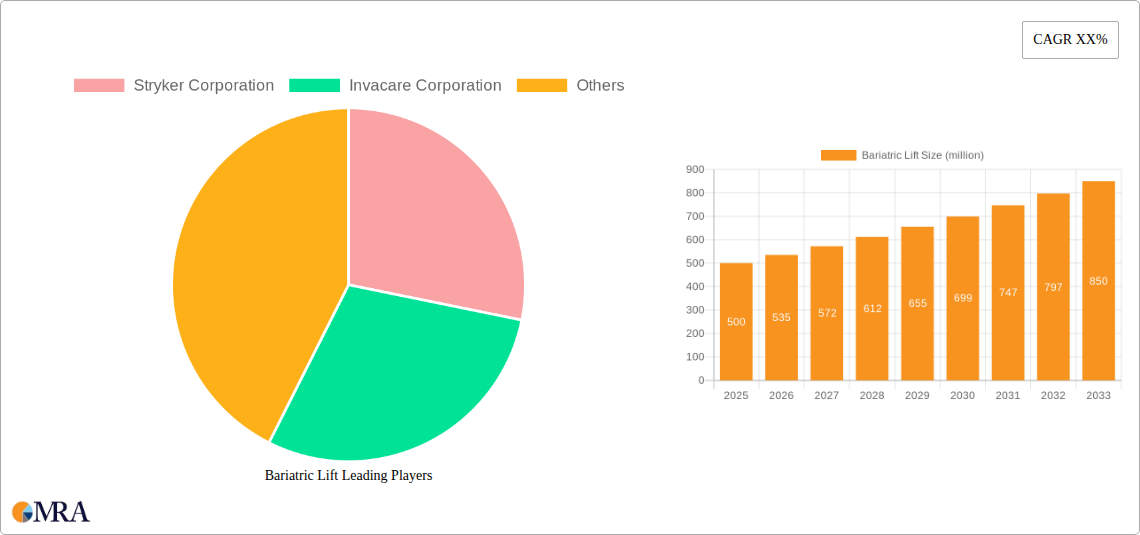
Task: Click the 700 y-axis label
Action: tap(695, 217)
